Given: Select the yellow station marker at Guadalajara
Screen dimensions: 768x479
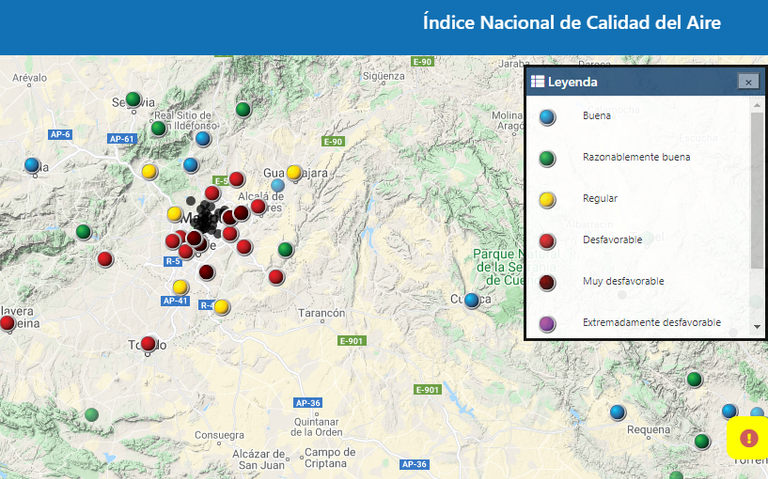Looking at the screenshot, I should [x=294, y=172].
